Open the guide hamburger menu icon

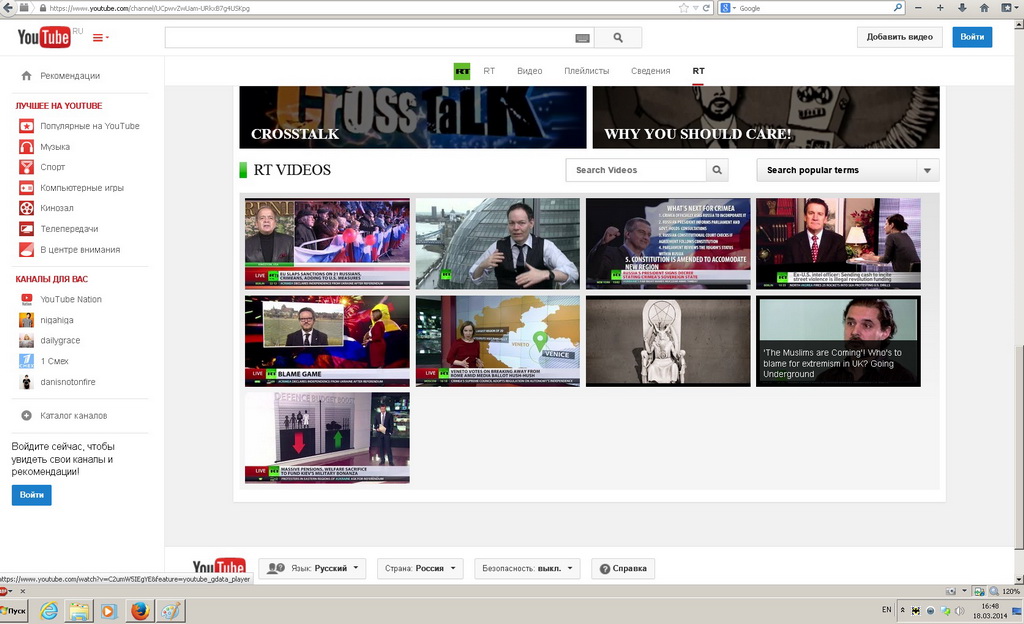(x=100, y=38)
